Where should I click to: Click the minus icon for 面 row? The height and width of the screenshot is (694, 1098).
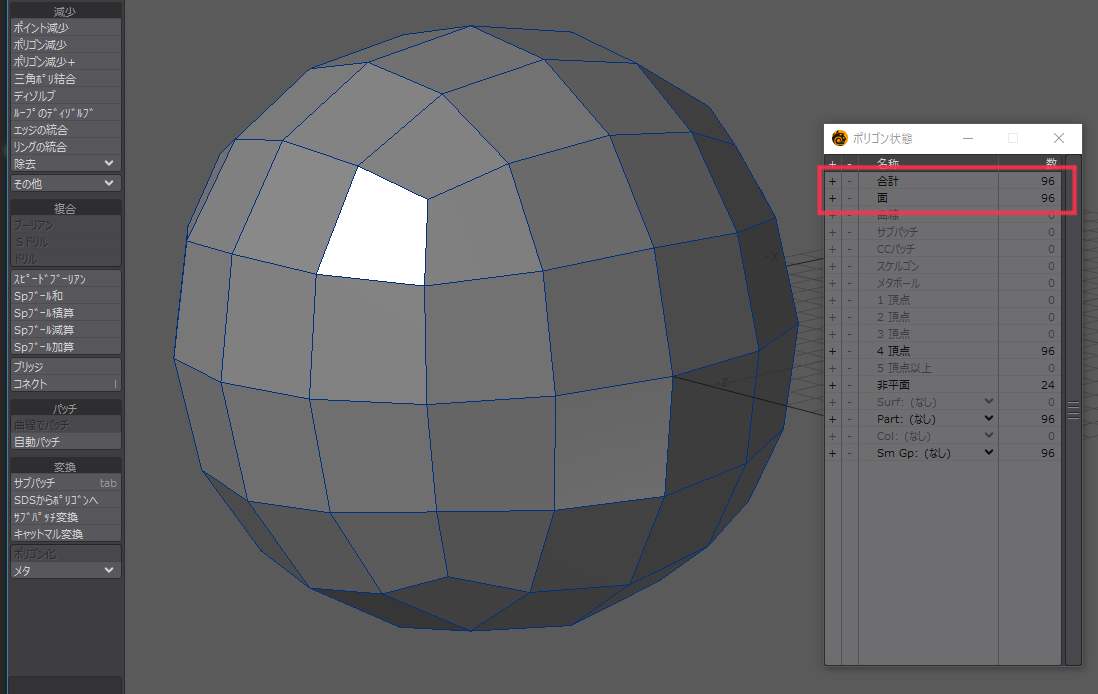[x=849, y=198]
